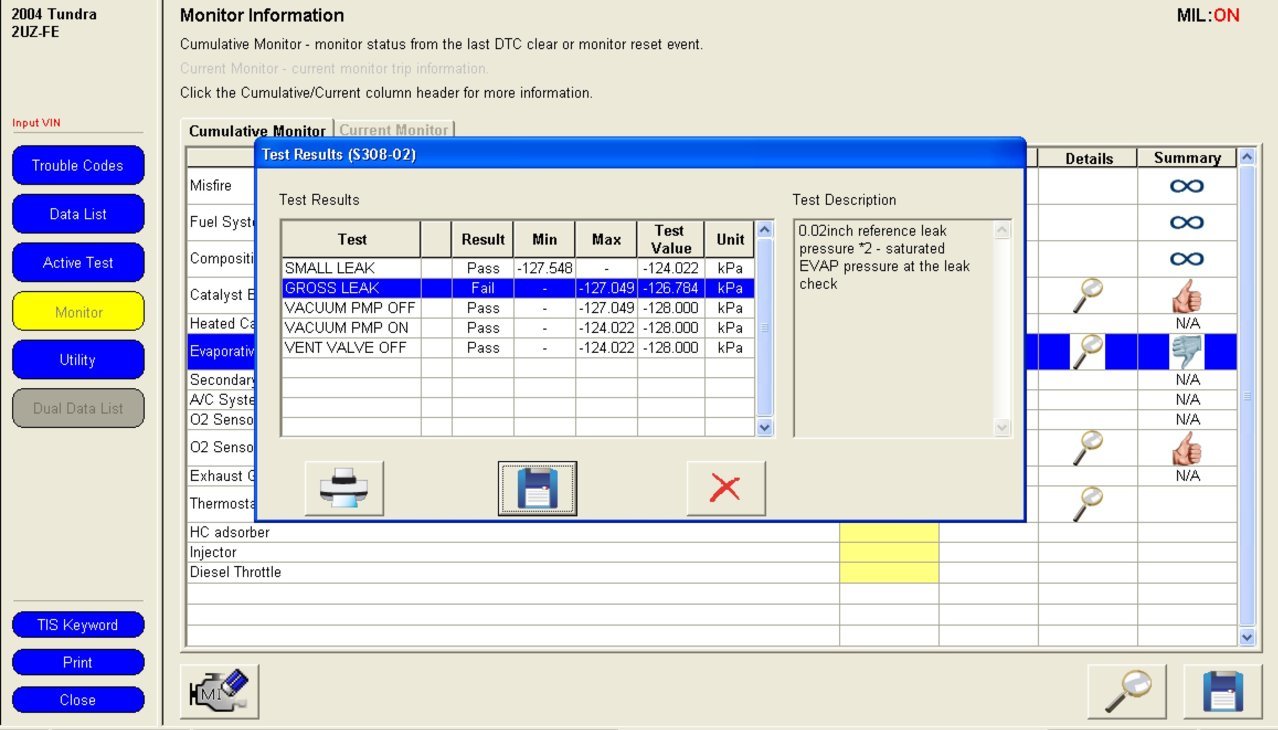Select HC adsorber monitor row
The height and width of the screenshot is (730, 1278).
pyautogui.click(x=712, y=533)
